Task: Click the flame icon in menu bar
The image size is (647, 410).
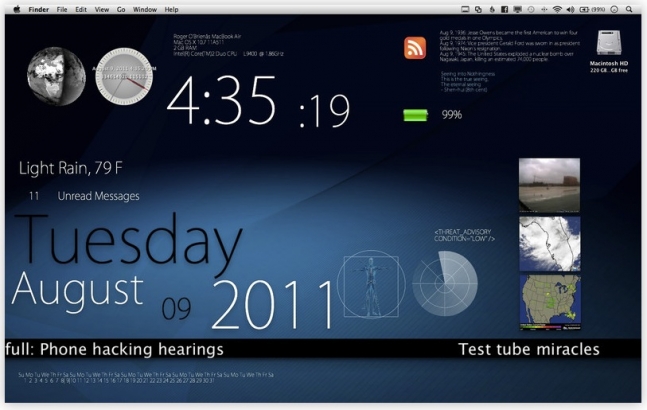Action: 492,9
